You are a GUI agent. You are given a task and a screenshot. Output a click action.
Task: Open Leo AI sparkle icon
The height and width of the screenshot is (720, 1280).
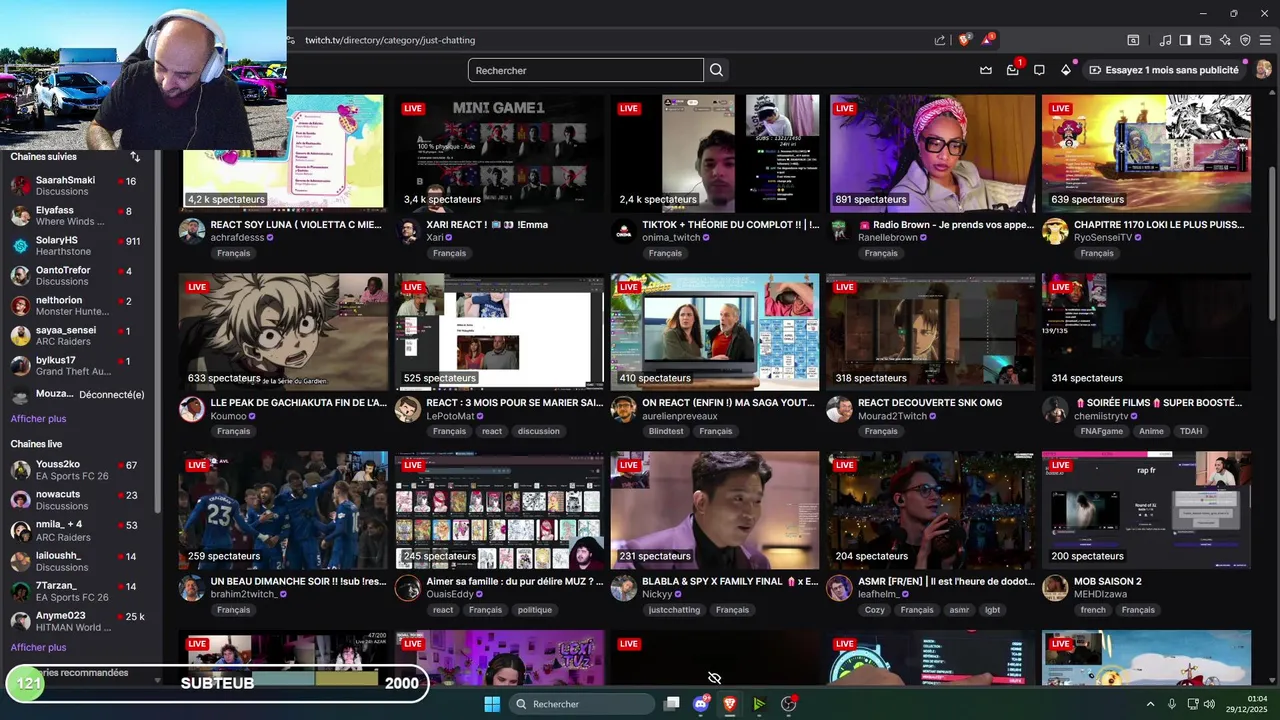[1225, 40]
